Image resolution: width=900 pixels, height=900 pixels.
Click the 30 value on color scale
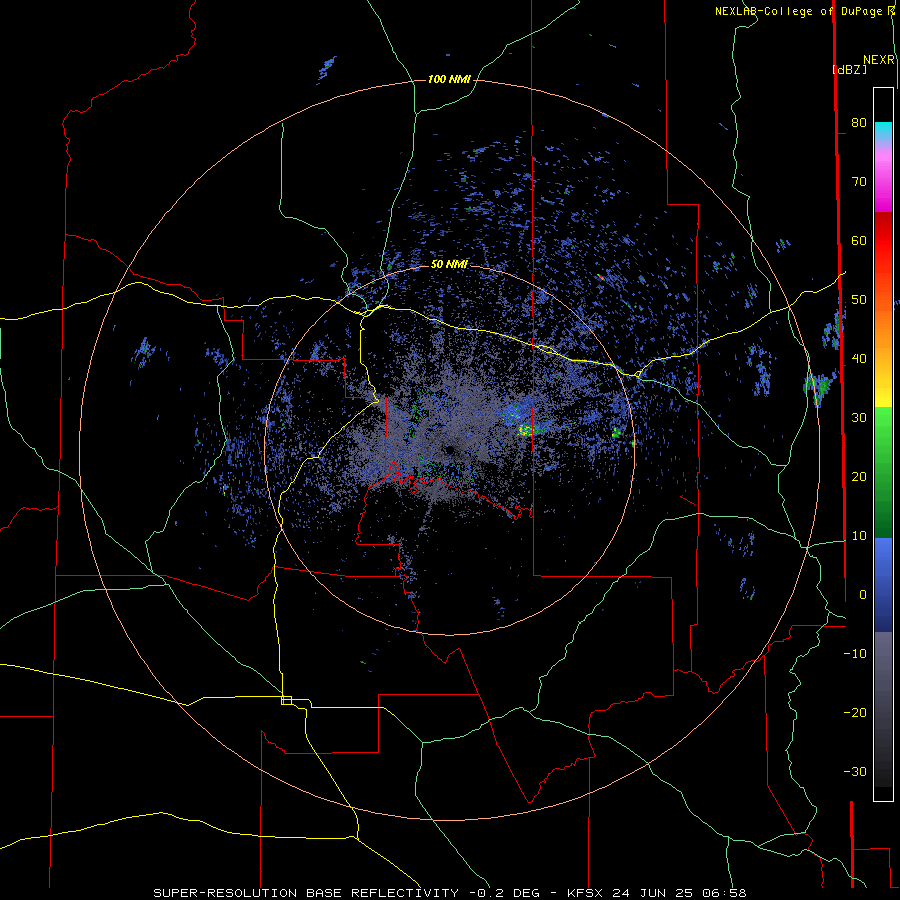pyautogui.click(x=859, y=418)
